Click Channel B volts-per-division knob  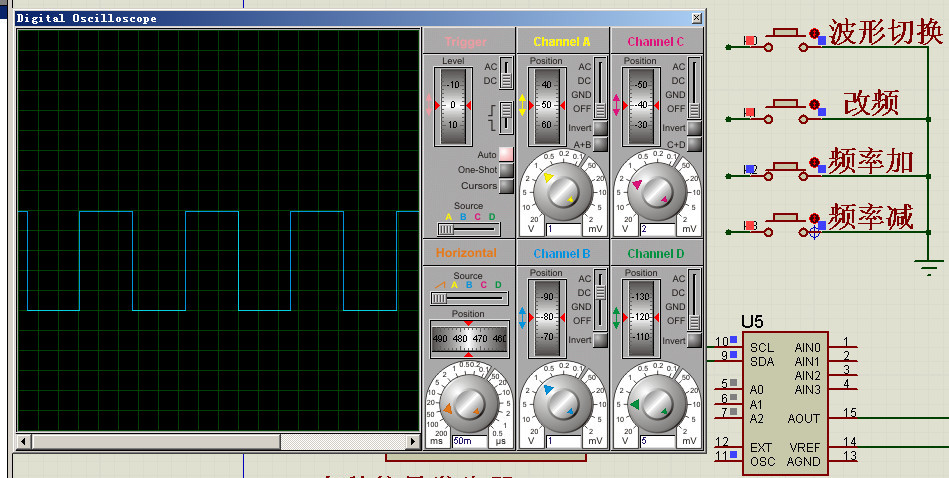point(562,403)
